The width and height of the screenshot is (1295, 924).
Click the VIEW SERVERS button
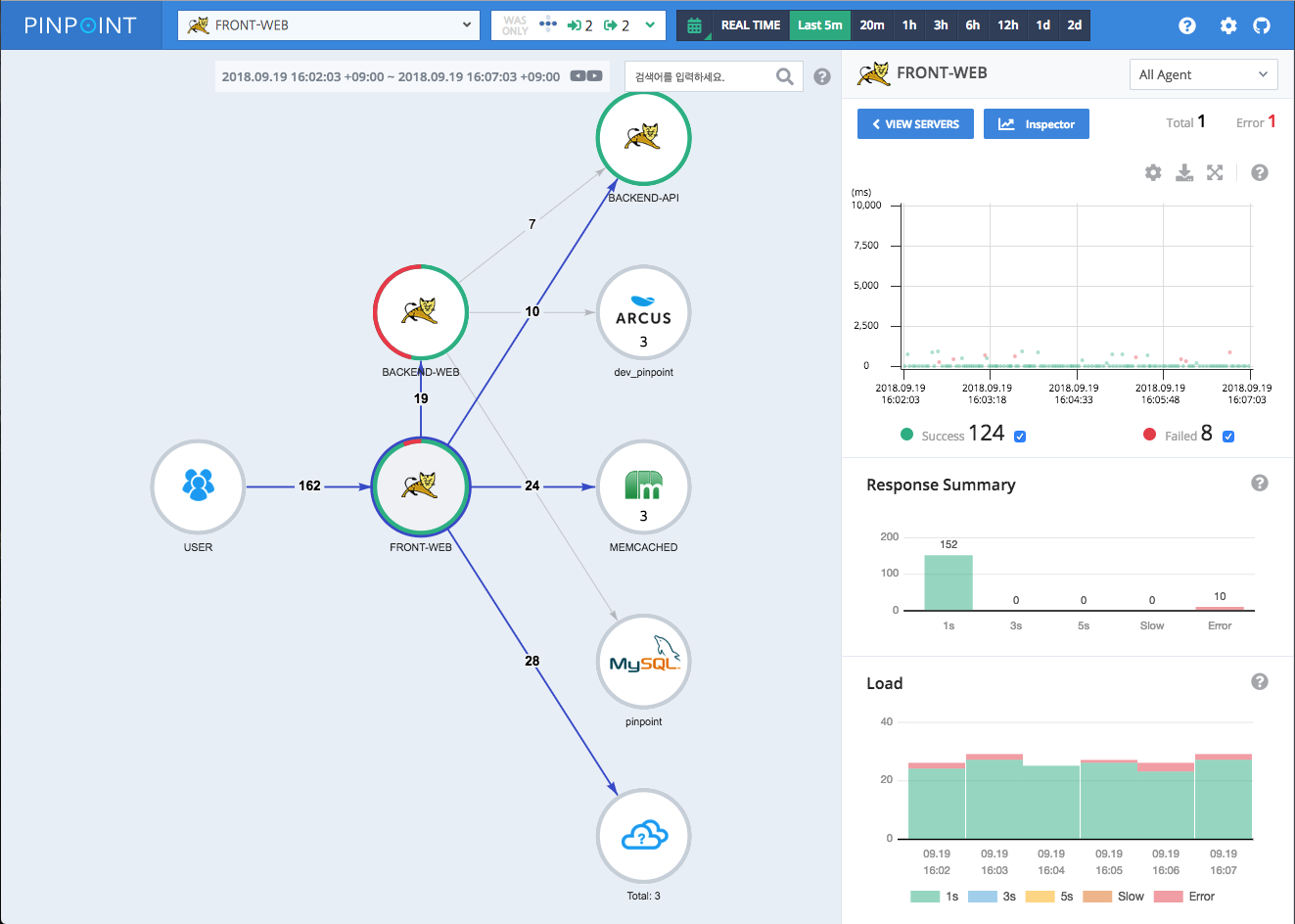pyautogui.click(x=914, y=123)
